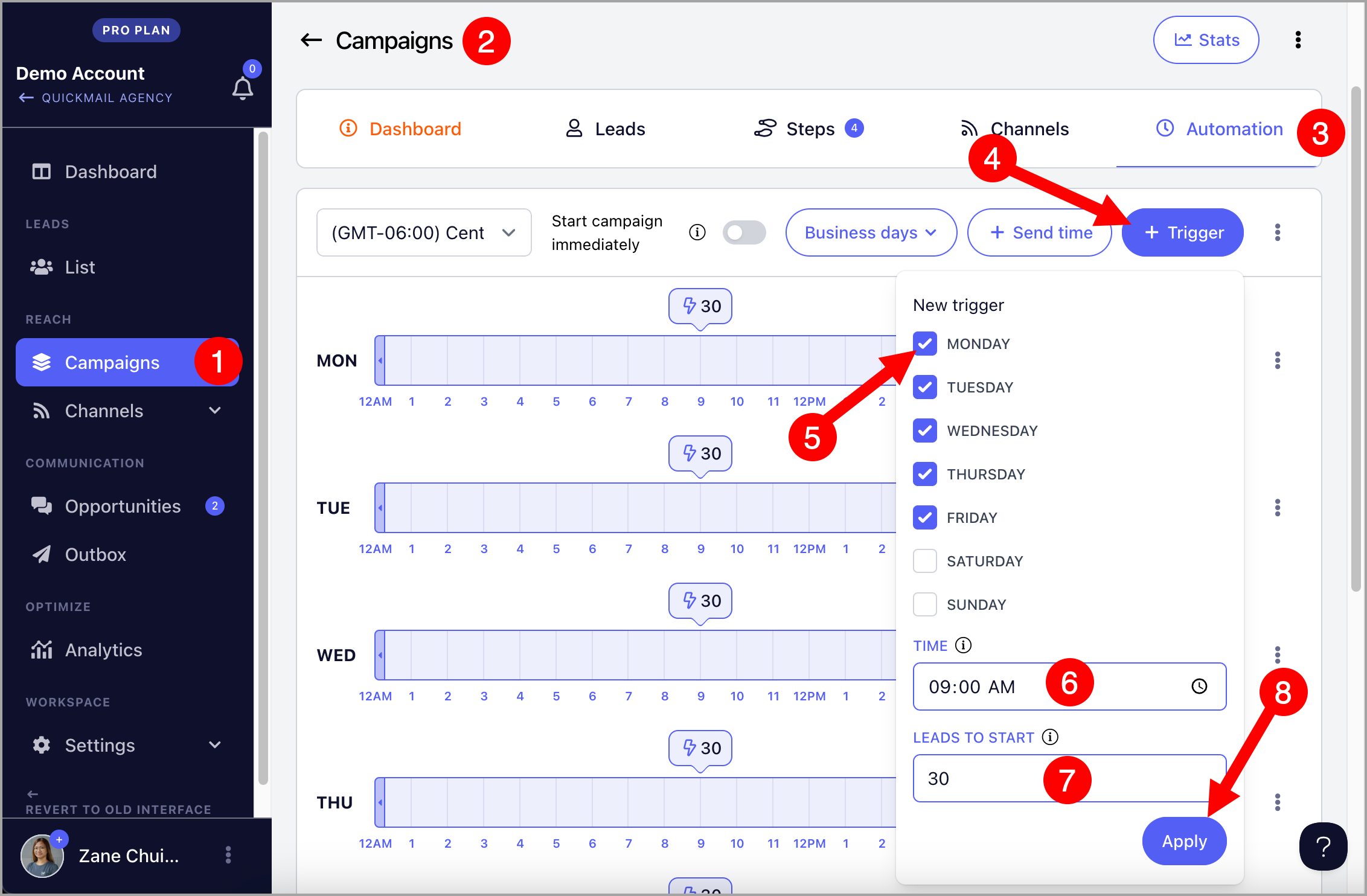Open the Opportunities page
The height and width of the screenshot is (896, 1367).
point(128,507)
